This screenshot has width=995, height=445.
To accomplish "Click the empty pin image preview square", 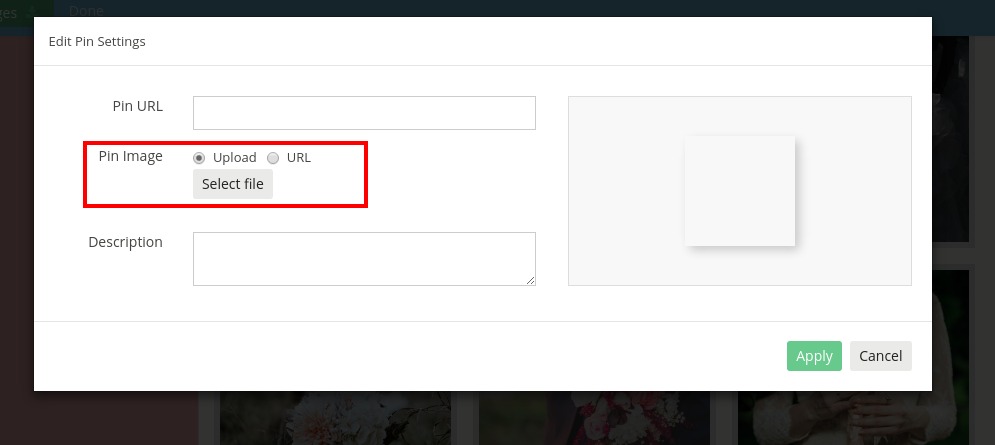I will 740,191.
